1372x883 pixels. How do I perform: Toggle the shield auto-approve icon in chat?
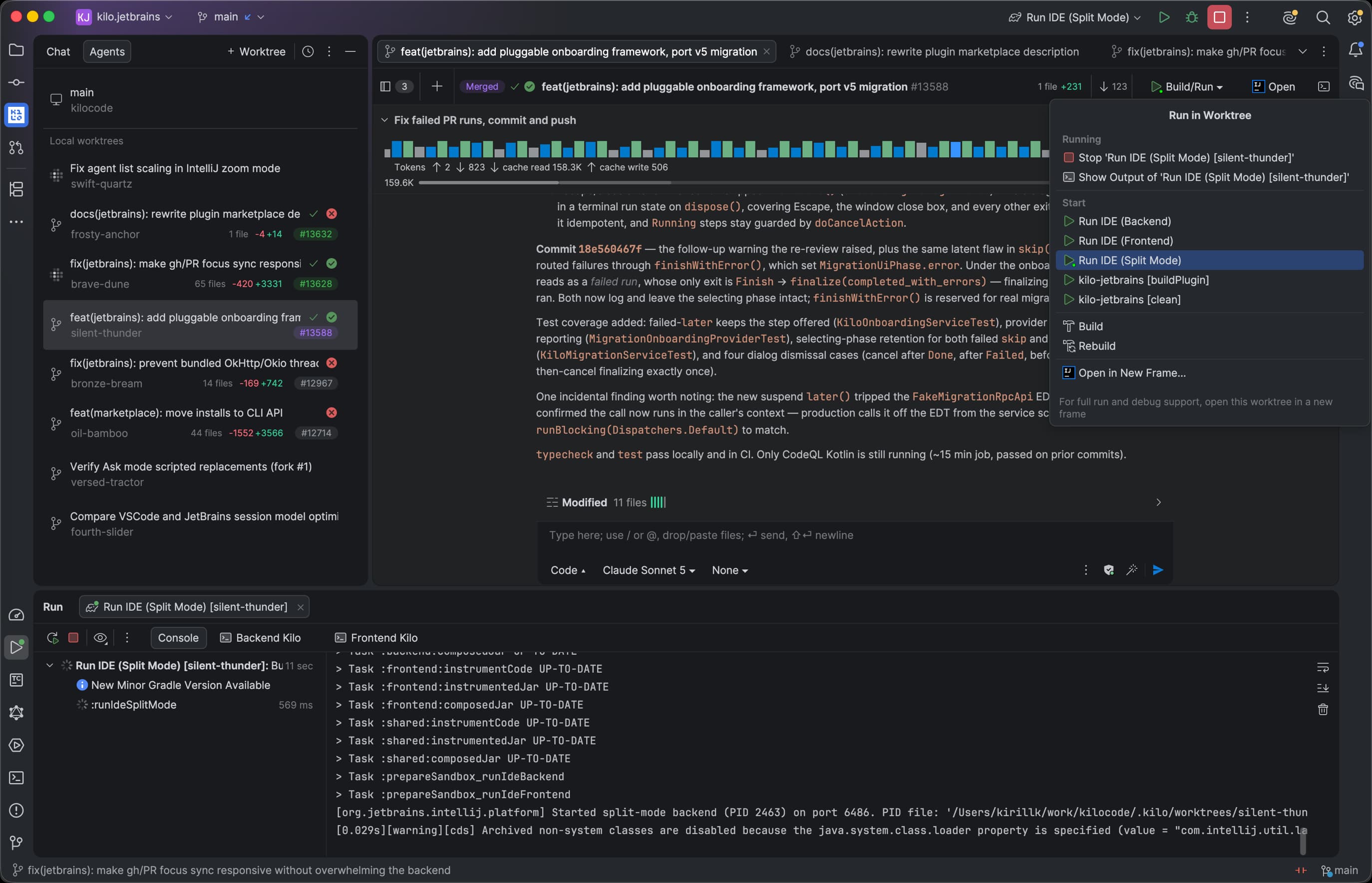click(1108, 570)
